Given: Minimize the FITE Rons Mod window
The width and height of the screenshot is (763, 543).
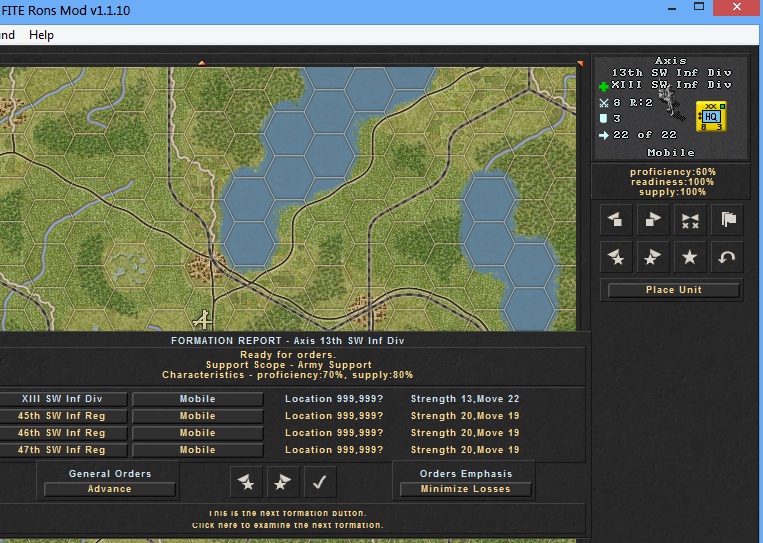Looking at the screenshot, I should tap(672, 8).
